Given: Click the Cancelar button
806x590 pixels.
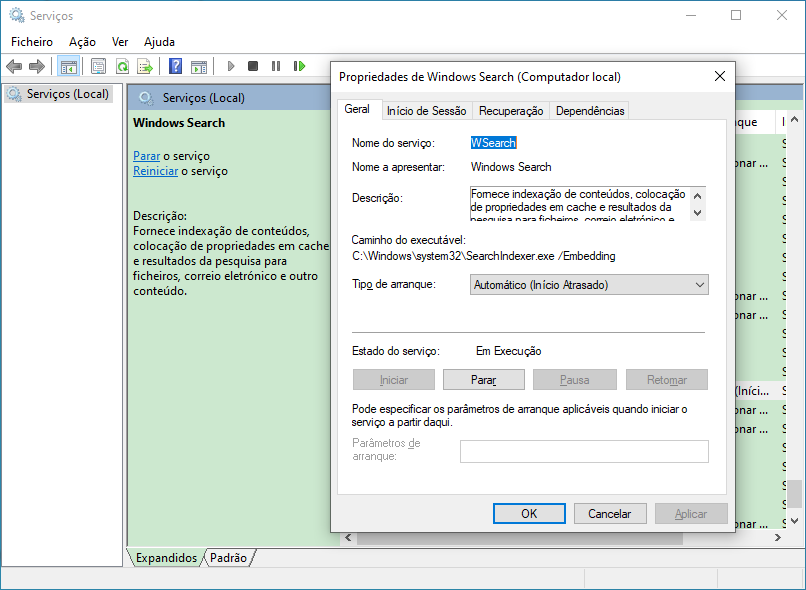Looking at the screenshot, I should (610, 513).
